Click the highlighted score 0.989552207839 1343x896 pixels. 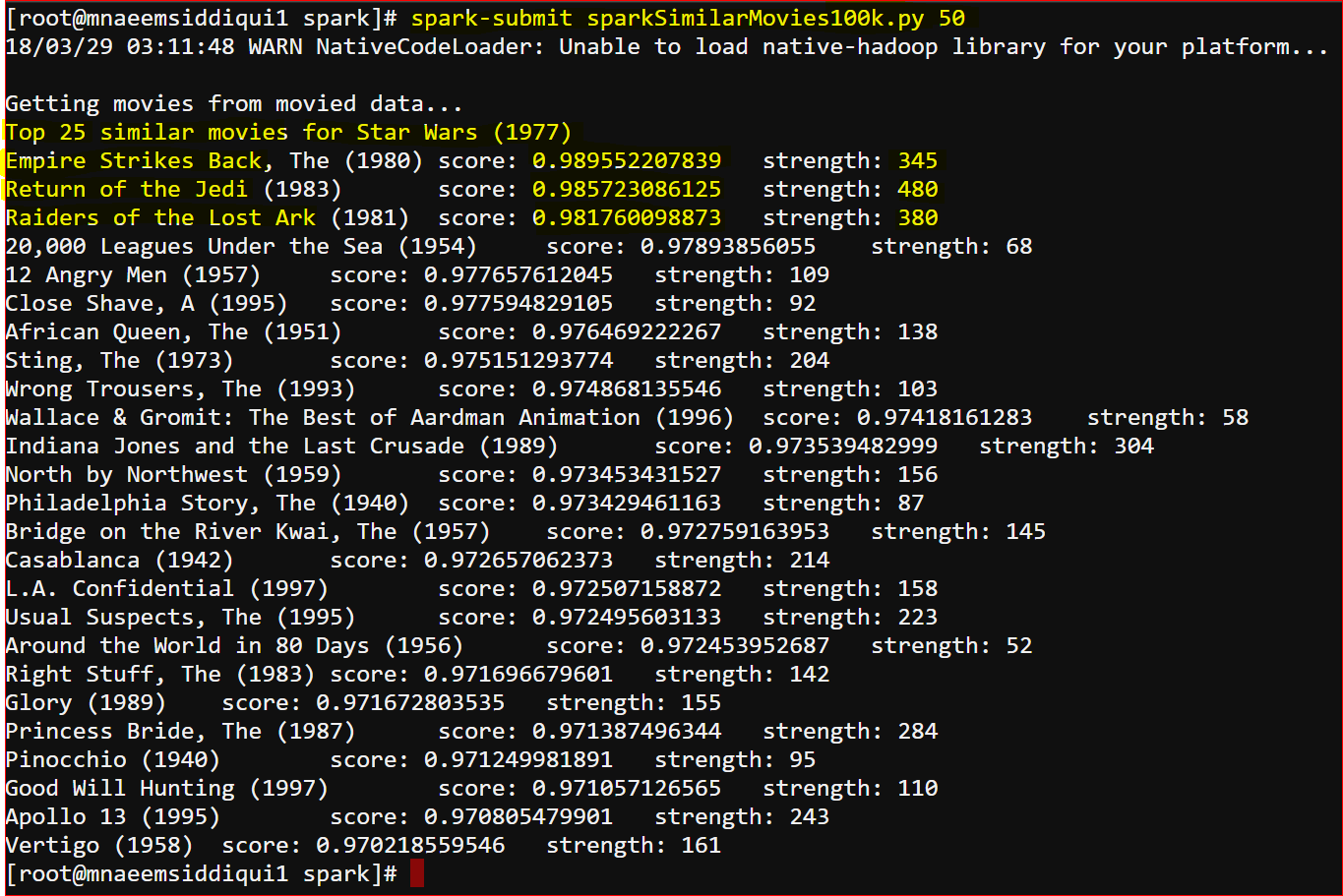tap(627, 160)
